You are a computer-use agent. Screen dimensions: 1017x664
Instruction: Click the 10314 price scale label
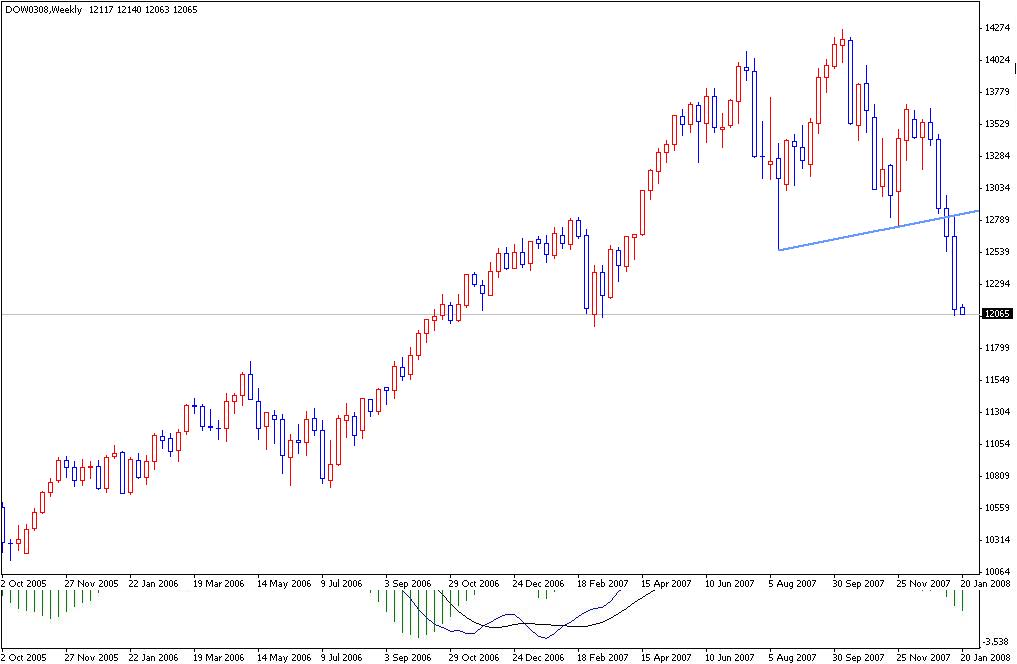pyautogui.click(x=997, y=540)
